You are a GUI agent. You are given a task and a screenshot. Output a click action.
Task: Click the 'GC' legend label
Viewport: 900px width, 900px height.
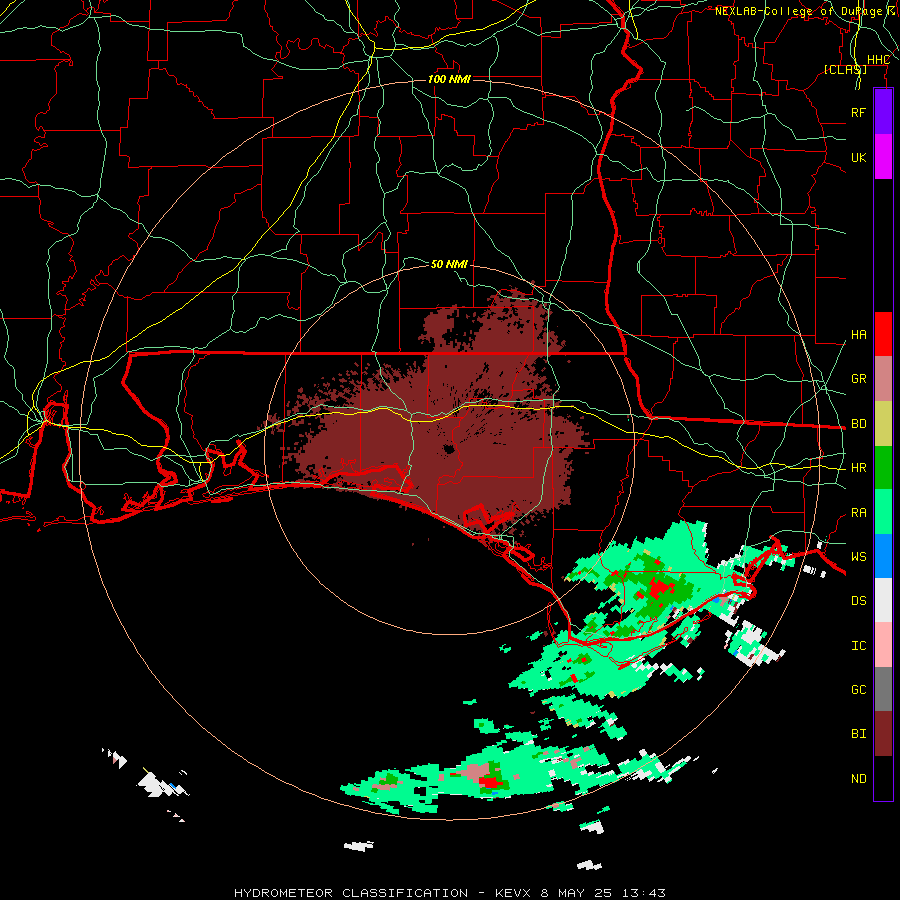858,689
